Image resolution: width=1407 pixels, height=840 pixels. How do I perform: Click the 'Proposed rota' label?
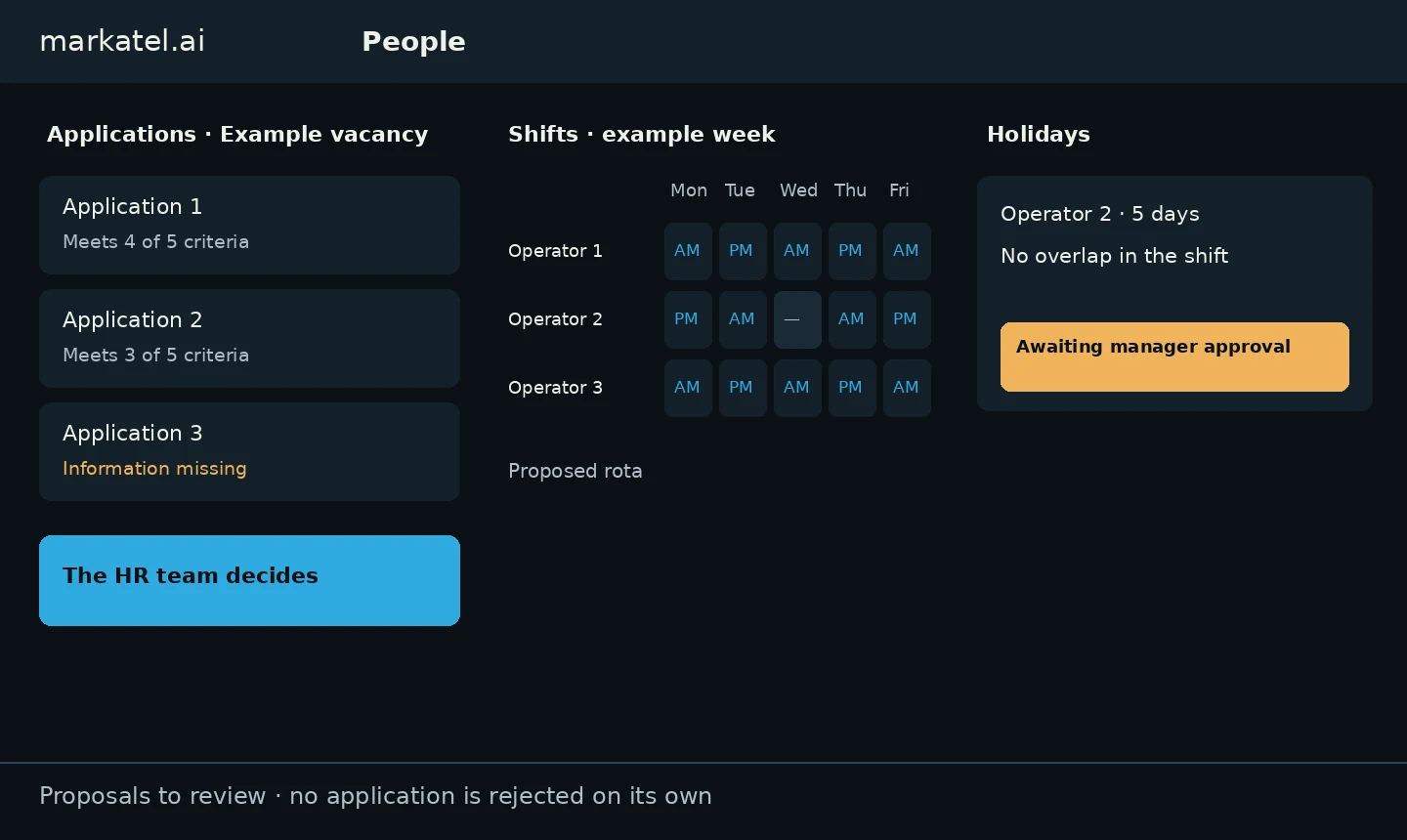(576, 471)
